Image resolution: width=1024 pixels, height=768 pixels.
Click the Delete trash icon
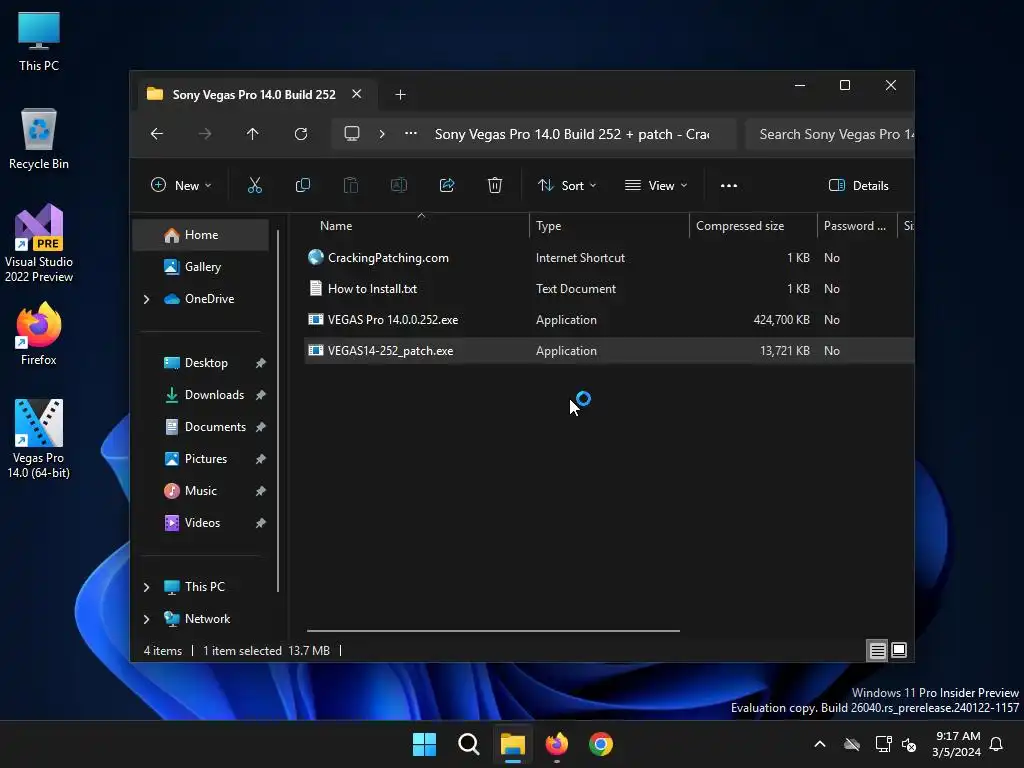pyautogui.click(x=495, y=185)
